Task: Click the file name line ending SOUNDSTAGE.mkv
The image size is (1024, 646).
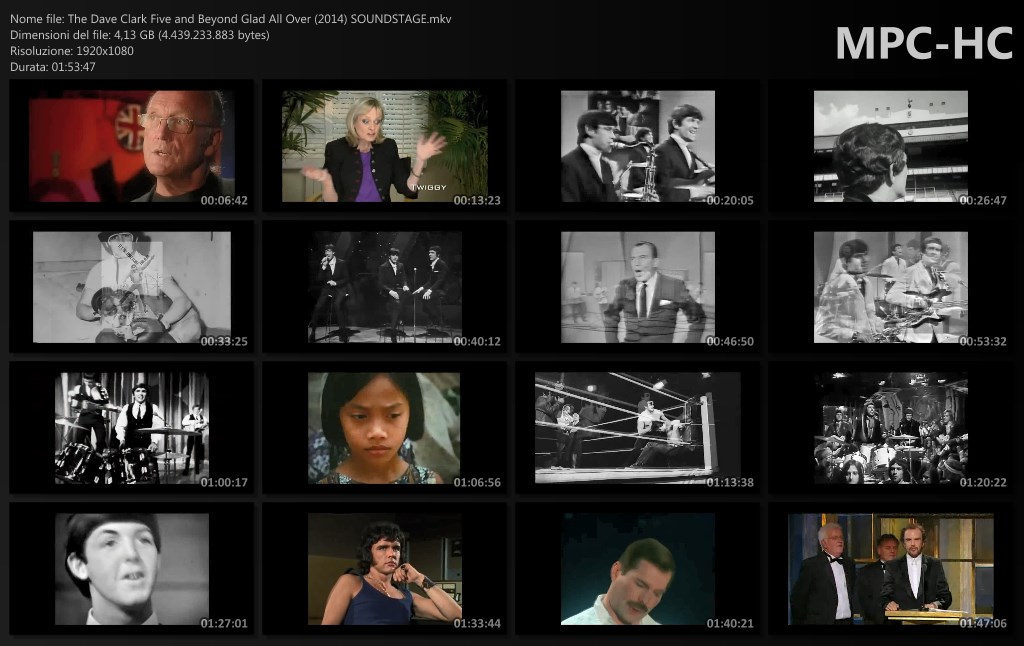Action: point(230,19)
